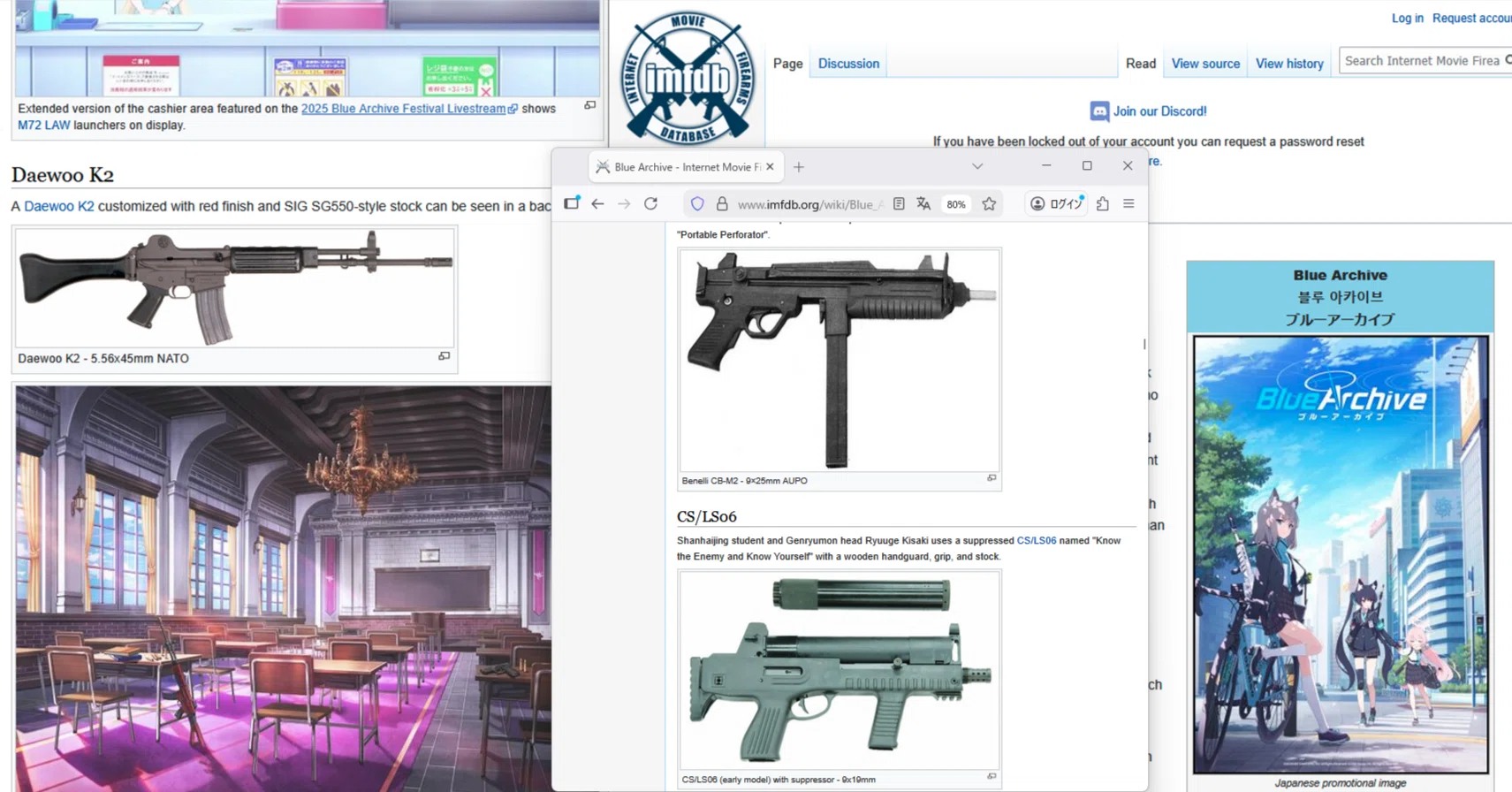This screenshot has height=792, width=1512.
Task: Enlarge icon beside Daewoo K2 5.56x45mm caption
Action: pyautogui.click(x=444, y=356)
